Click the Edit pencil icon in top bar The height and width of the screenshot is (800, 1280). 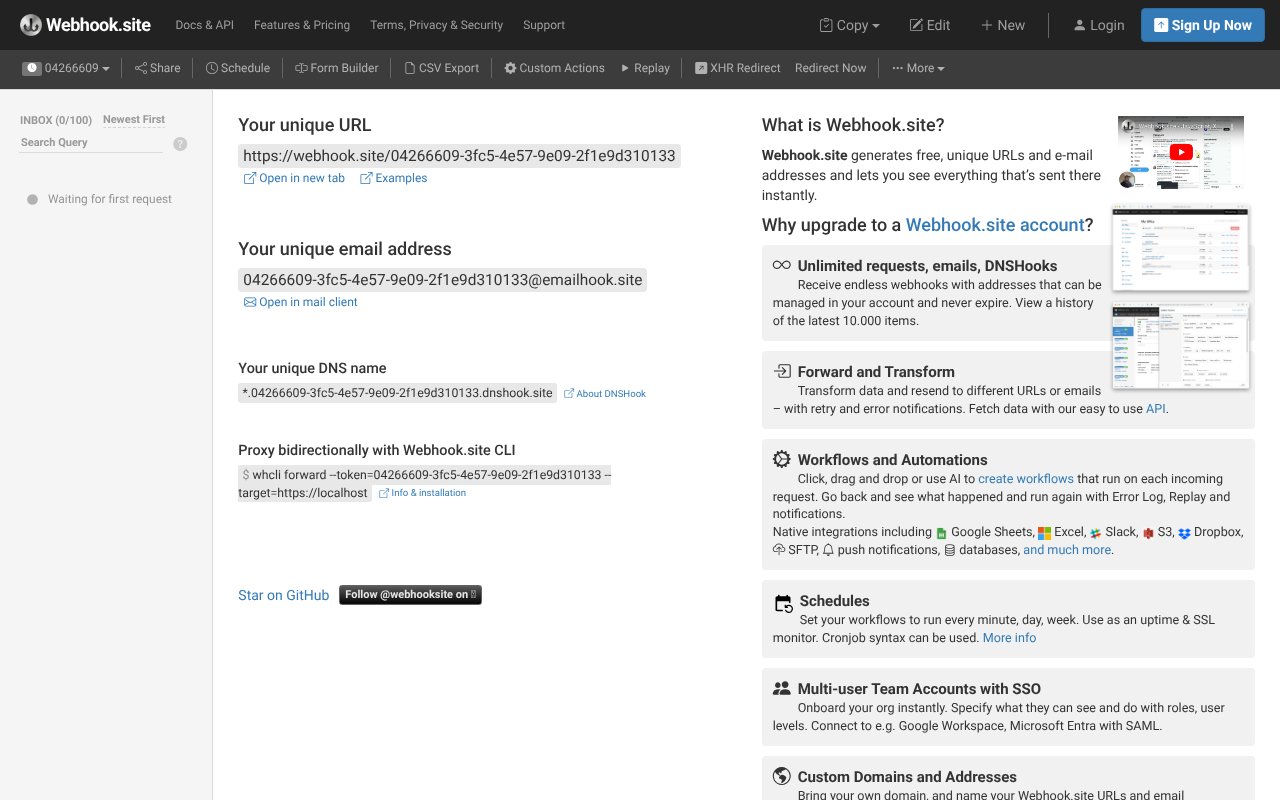[914, 25]
